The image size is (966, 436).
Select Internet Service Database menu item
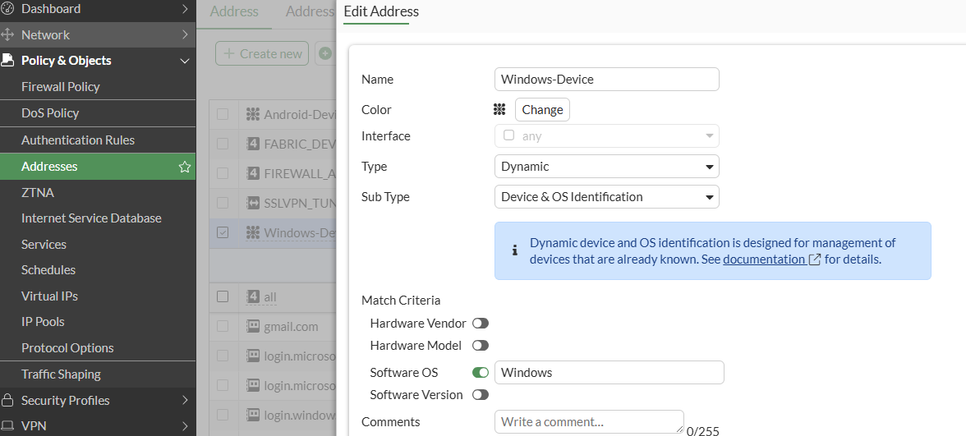[91, 218]
